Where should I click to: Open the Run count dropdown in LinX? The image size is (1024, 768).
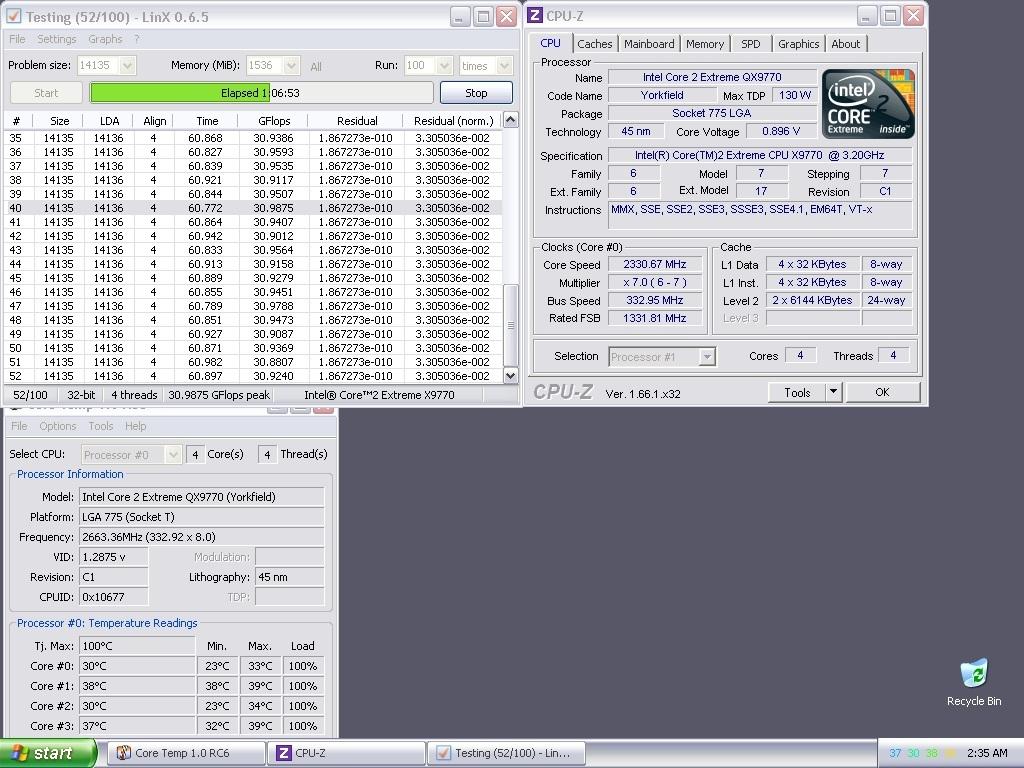point(444,65)
